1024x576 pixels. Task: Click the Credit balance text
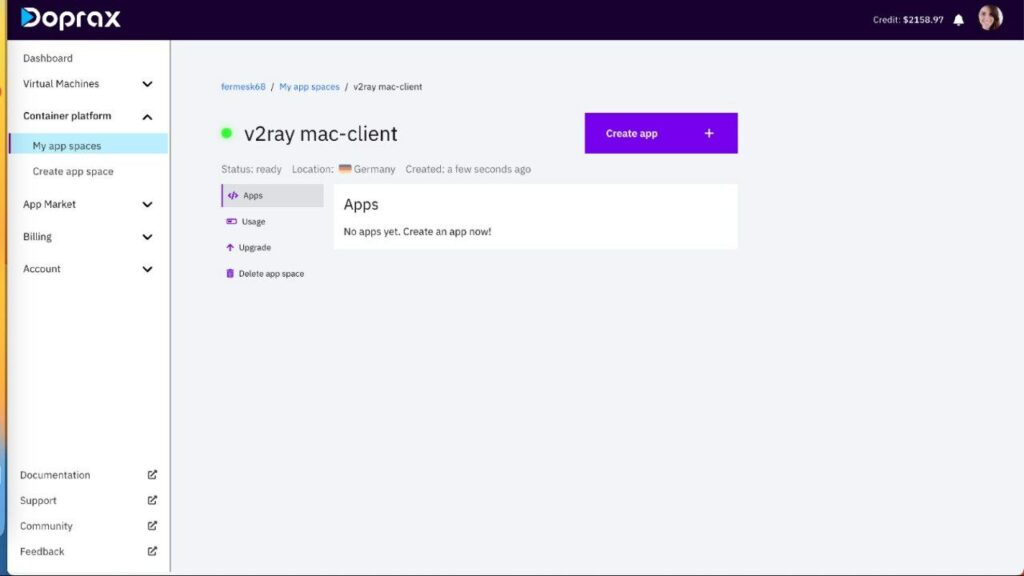tap(908, 20)
